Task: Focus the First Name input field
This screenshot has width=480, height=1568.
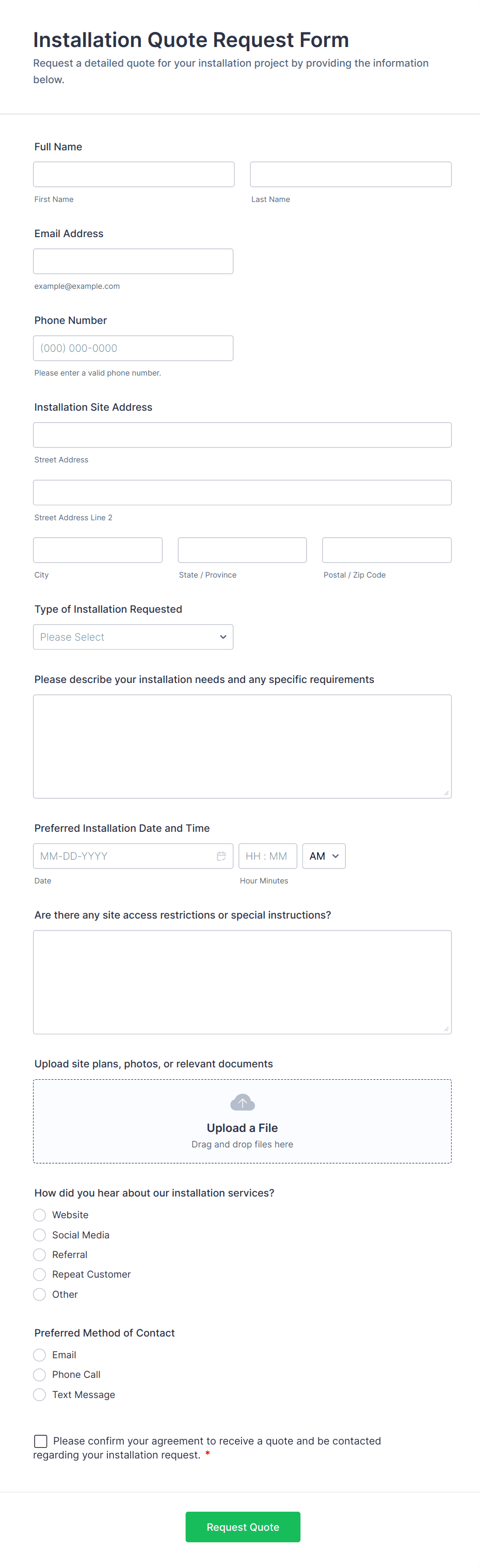Action: [x=134, y=175]
